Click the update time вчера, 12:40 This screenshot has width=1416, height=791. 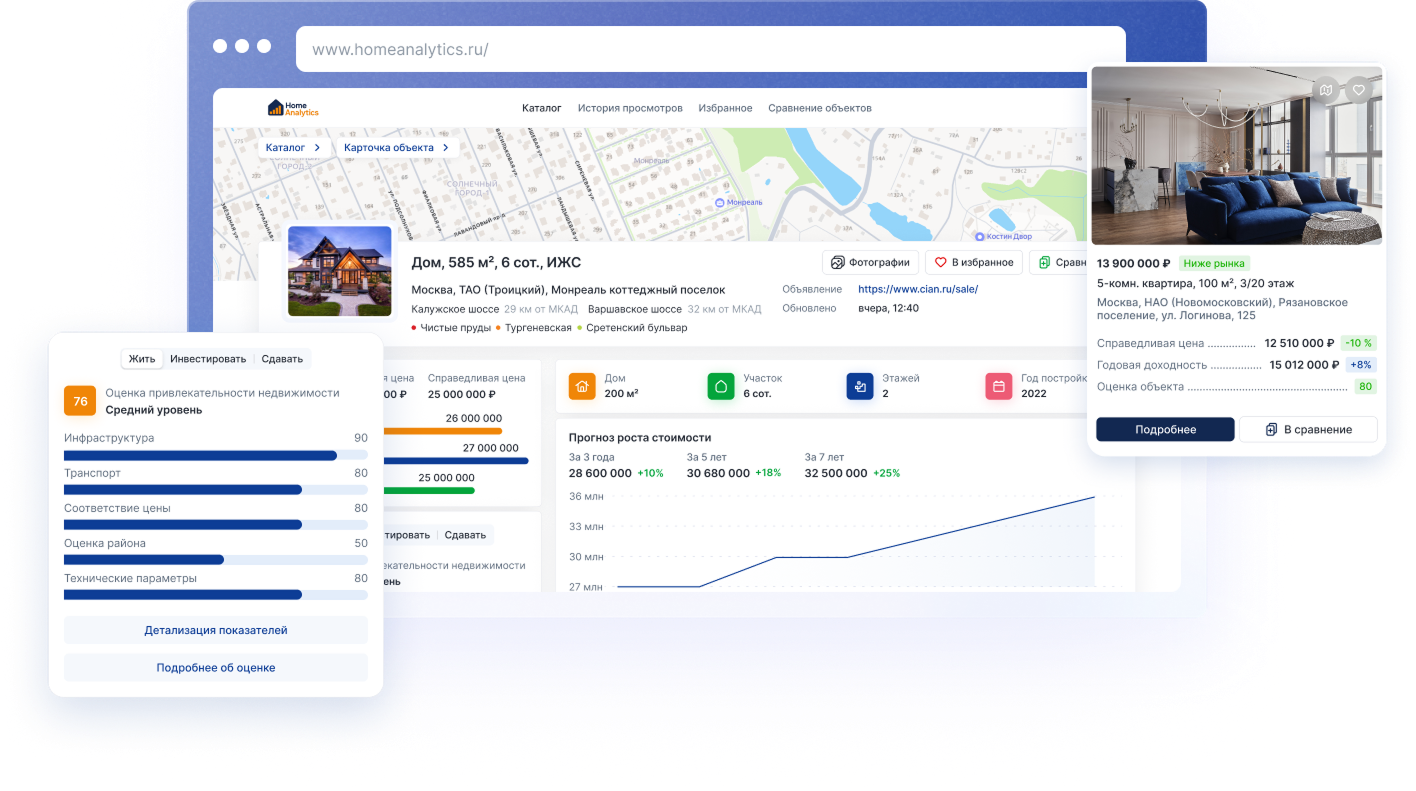click(x=889, y=308)
